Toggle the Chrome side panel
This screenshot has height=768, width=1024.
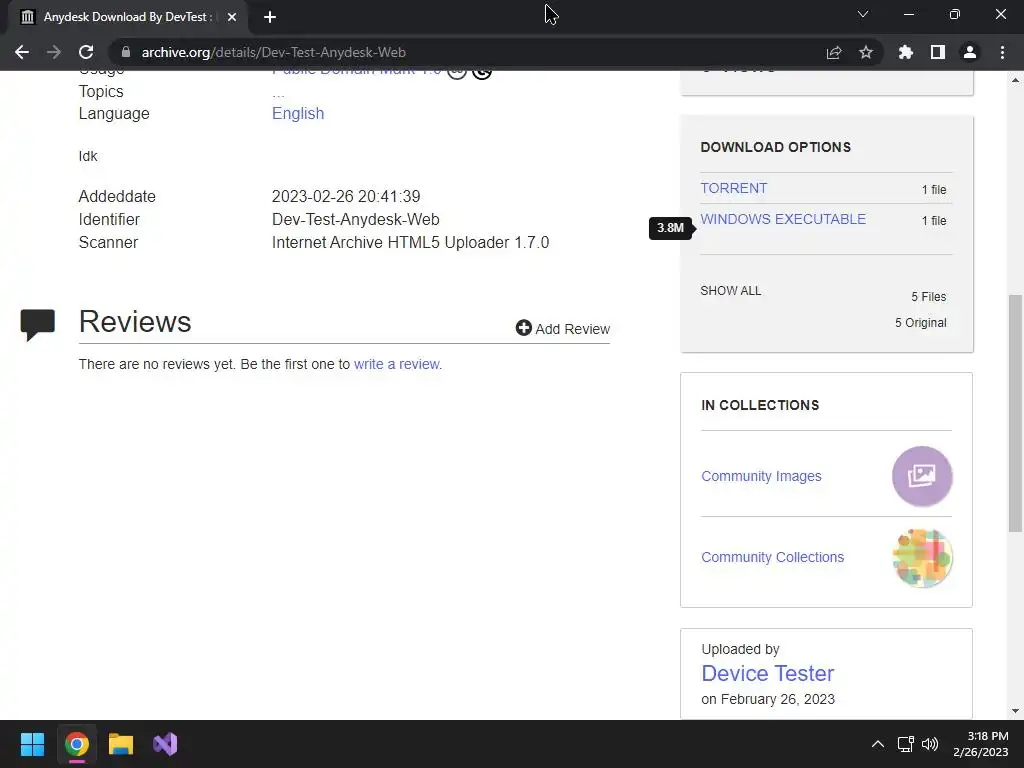coord(938,52)
